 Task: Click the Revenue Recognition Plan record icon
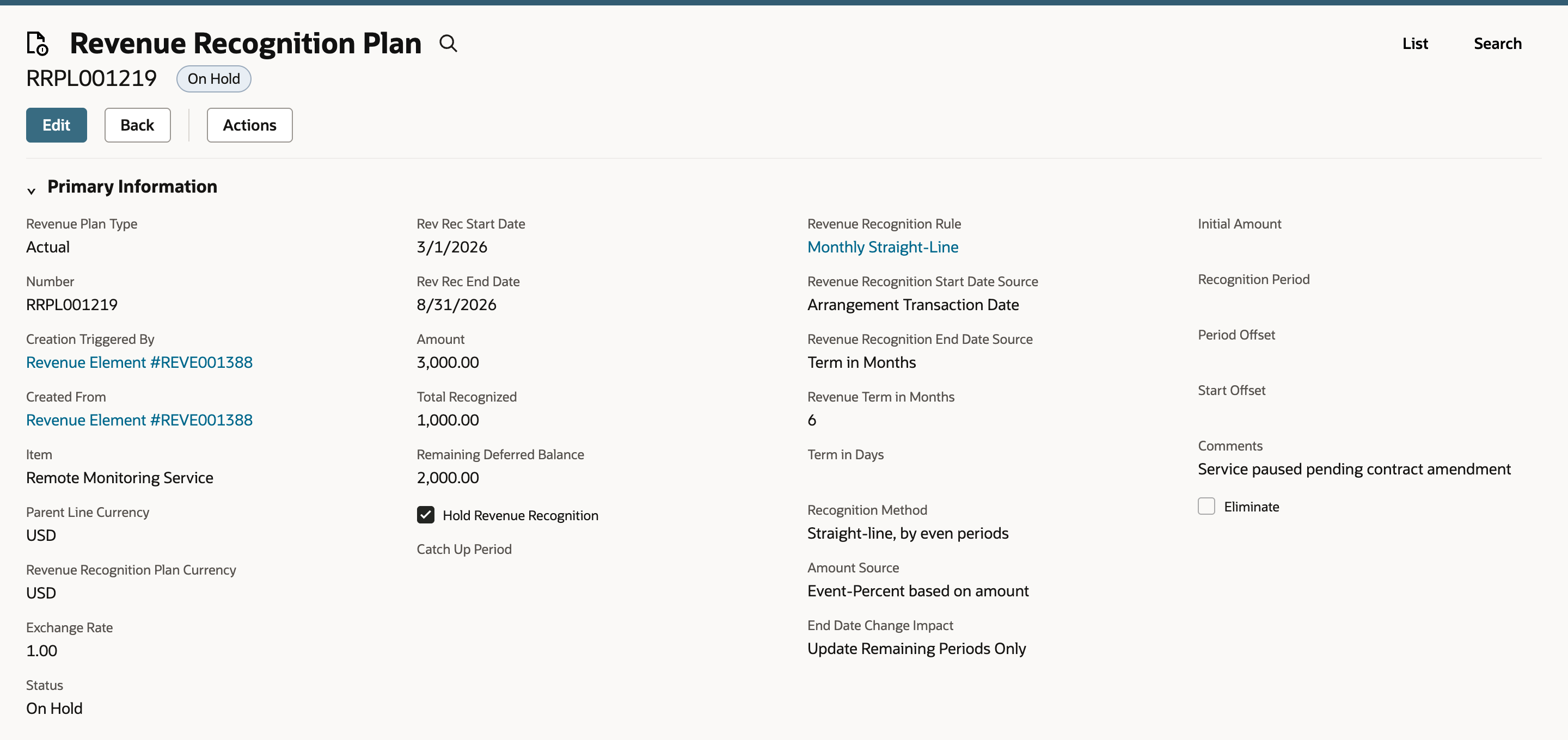click(37, 44)
